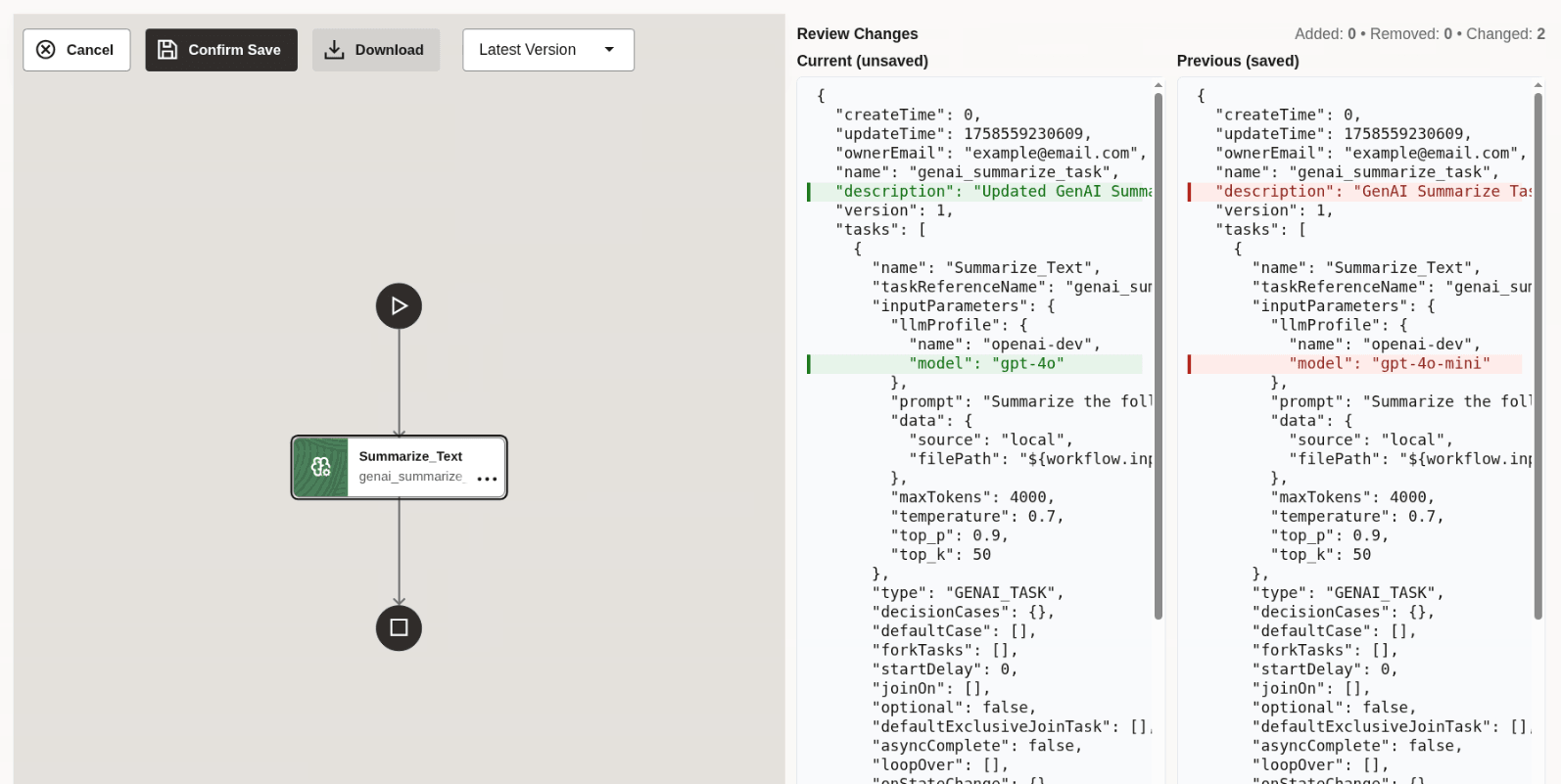The width and height of the screenshot is (1561, 784).
Task: Click the floppy disk save icon
Action: [x=167, y=50]
